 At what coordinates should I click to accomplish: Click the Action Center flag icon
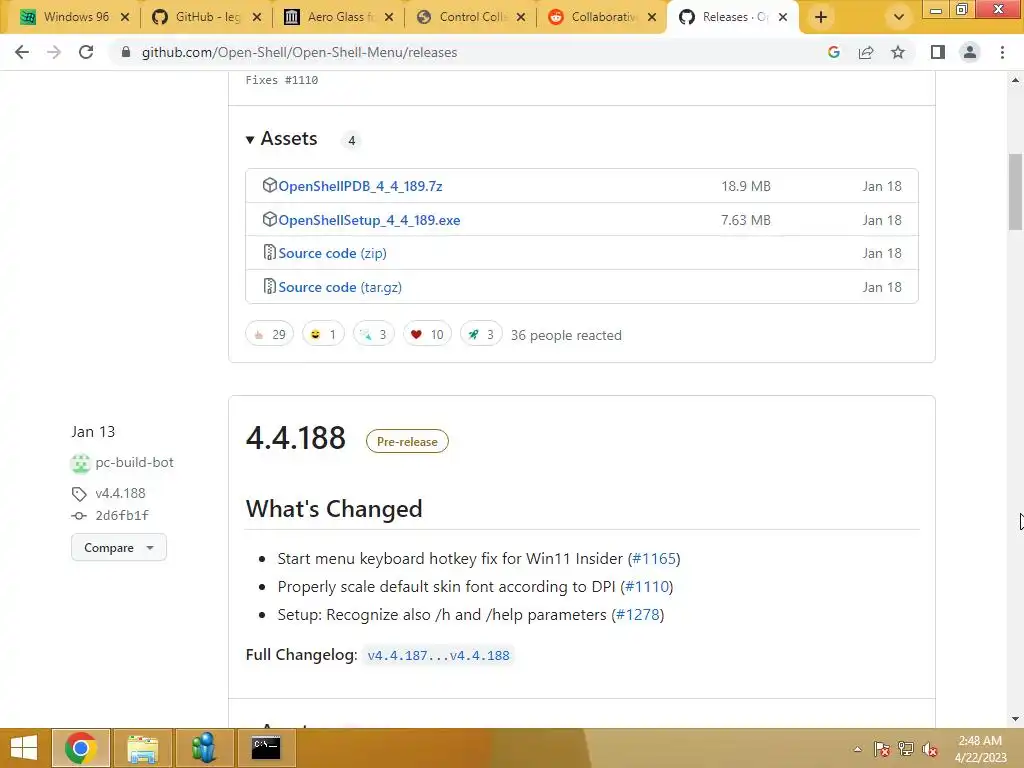882,749
